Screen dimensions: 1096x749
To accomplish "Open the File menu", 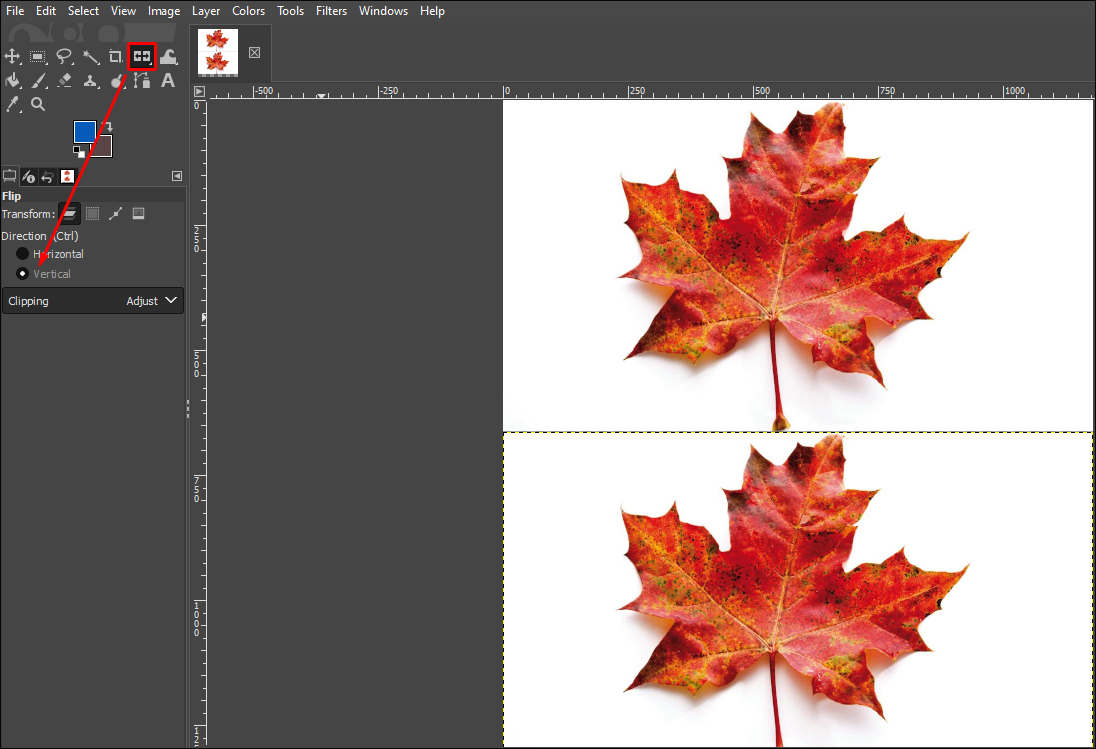I will (15, 10).
